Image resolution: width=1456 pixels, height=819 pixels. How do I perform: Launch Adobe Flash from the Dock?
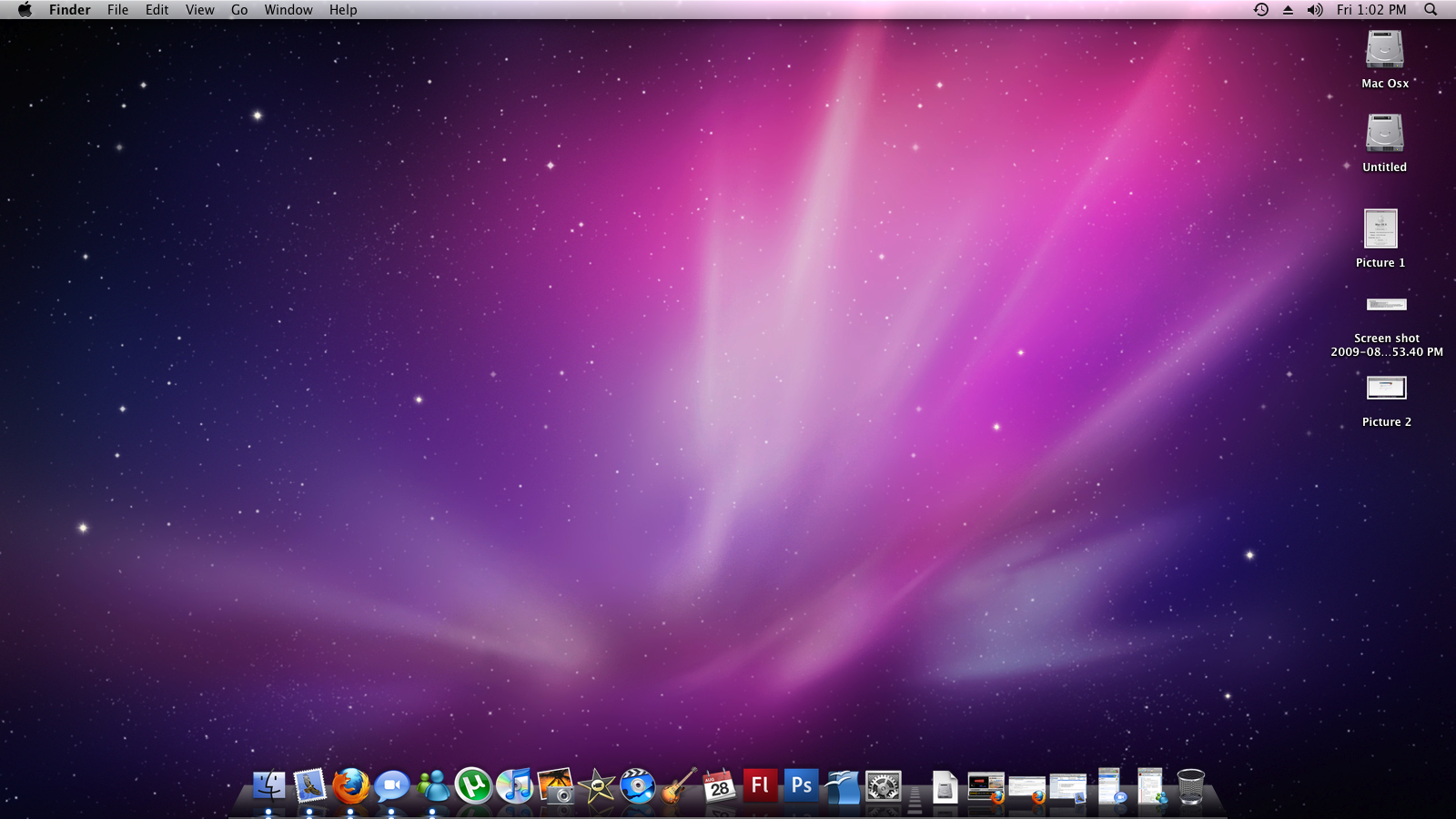pyautogui.click(x=760, y=785)
